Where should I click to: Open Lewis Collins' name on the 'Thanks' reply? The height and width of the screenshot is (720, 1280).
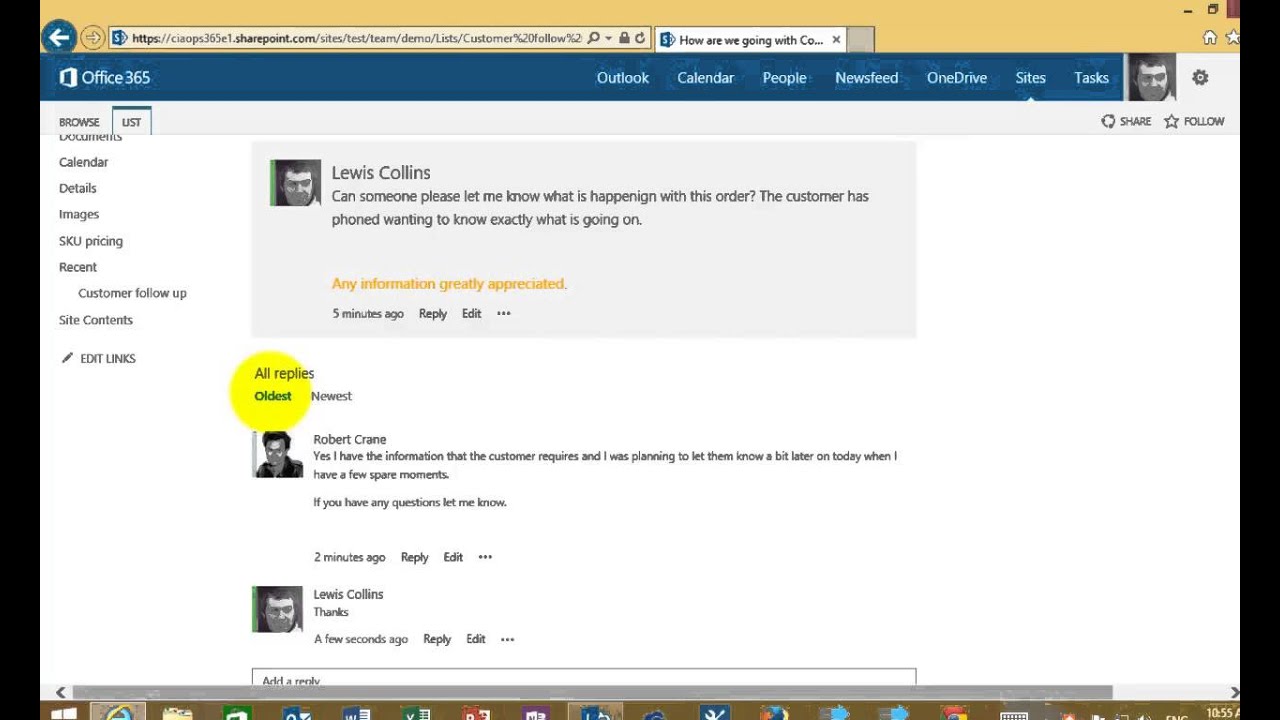point(348,594)
